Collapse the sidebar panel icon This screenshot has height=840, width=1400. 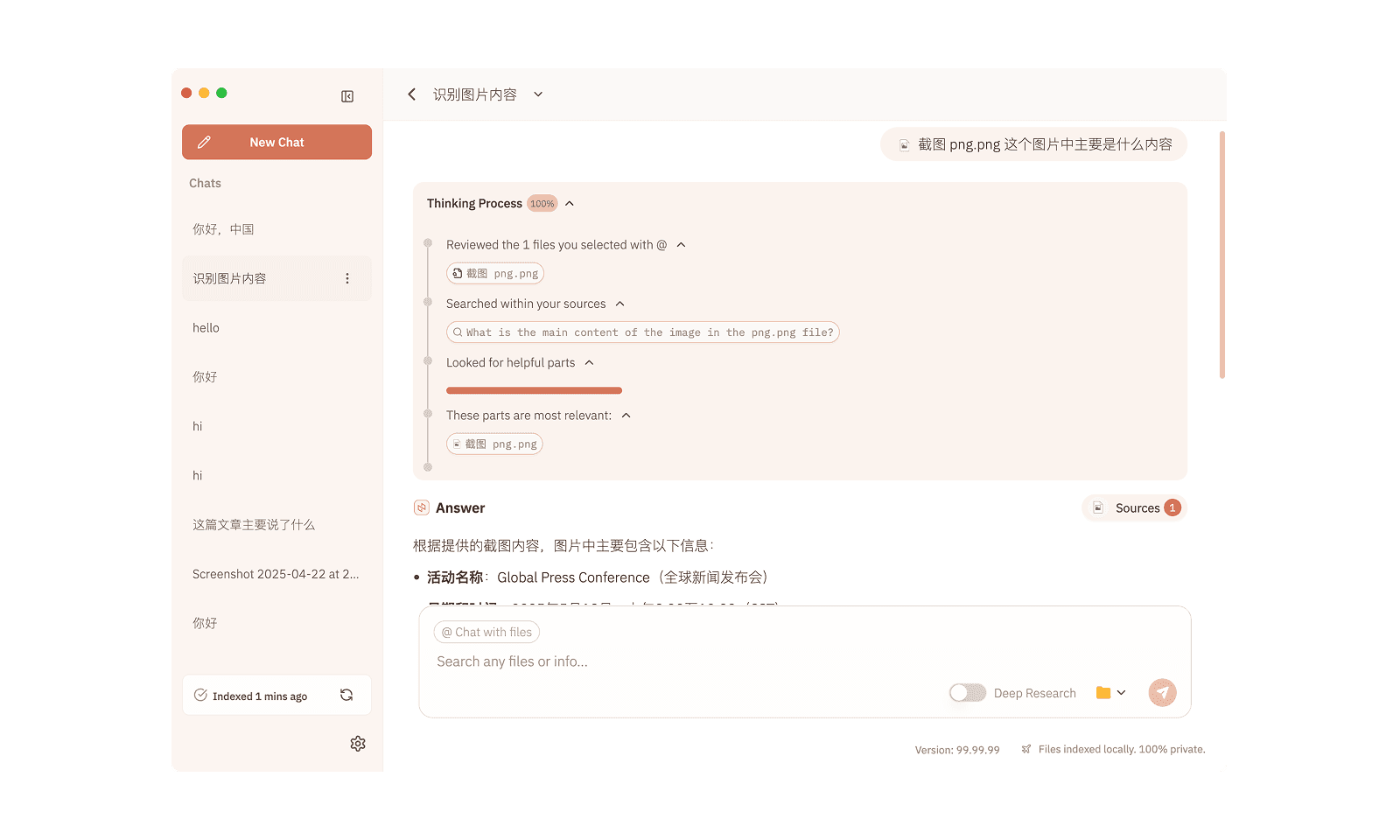pos(347,96)
